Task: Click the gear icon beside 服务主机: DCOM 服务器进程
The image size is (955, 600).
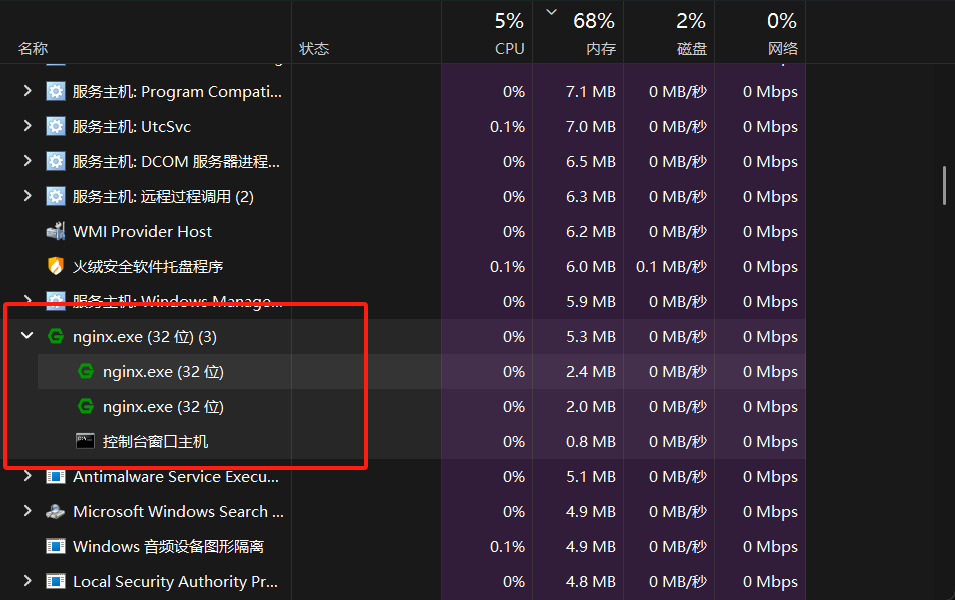Action: click(x=55, y=161)
